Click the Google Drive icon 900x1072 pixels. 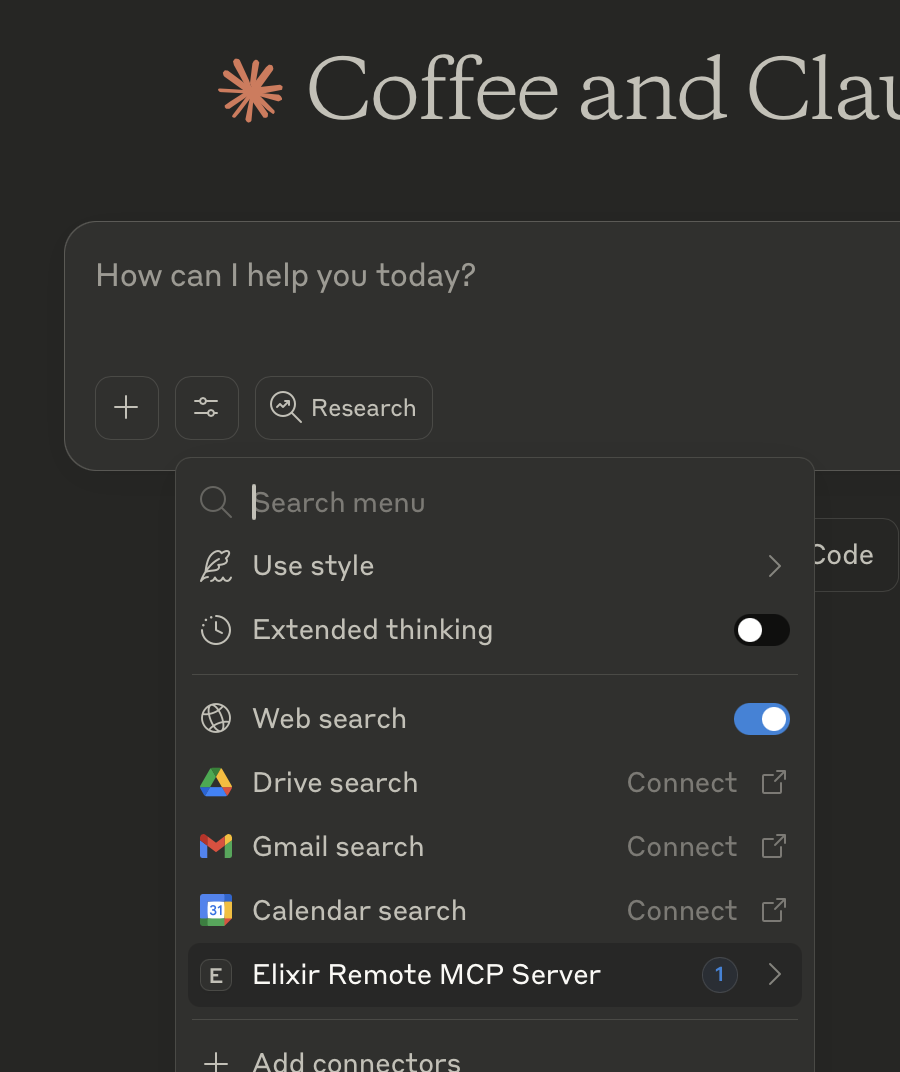coord(215,783)
